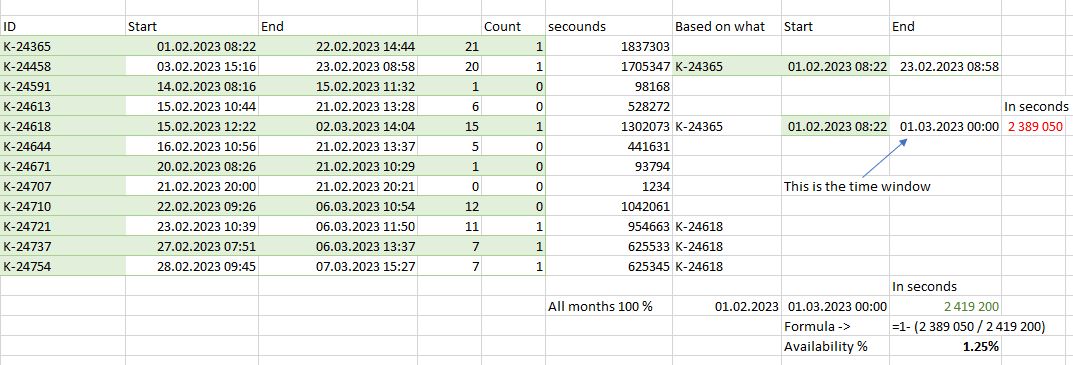The height and width of the screenshot is (365, 1073).
Task: Select ID cell K-24707
Action: click(63, 186)
